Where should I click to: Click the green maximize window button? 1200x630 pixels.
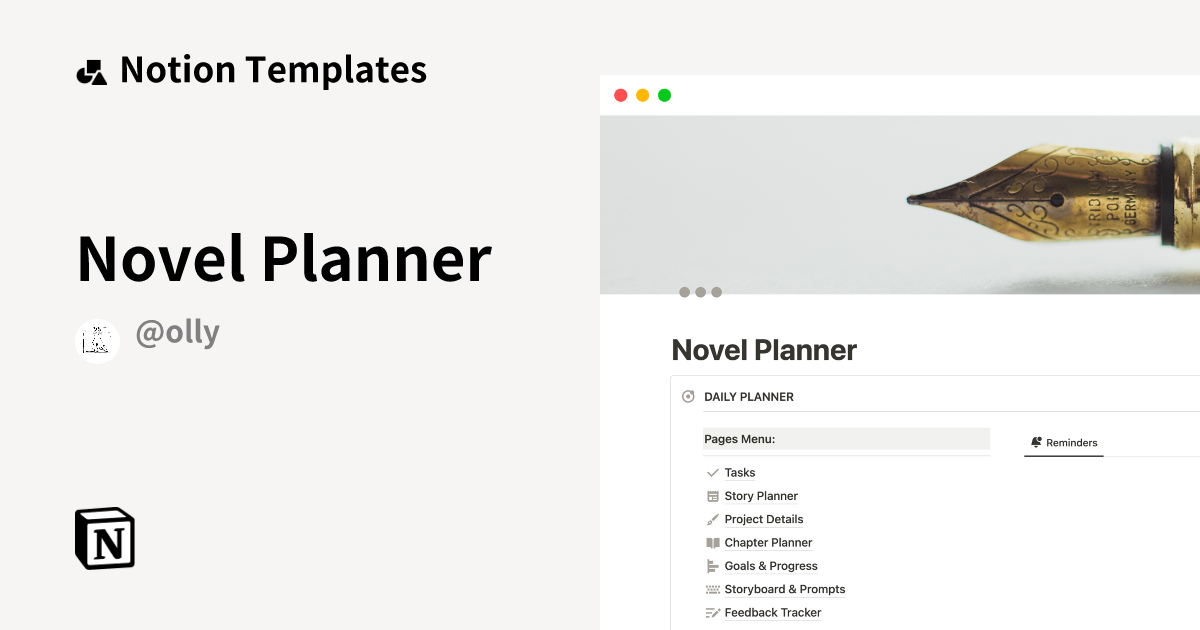[665, 96]
